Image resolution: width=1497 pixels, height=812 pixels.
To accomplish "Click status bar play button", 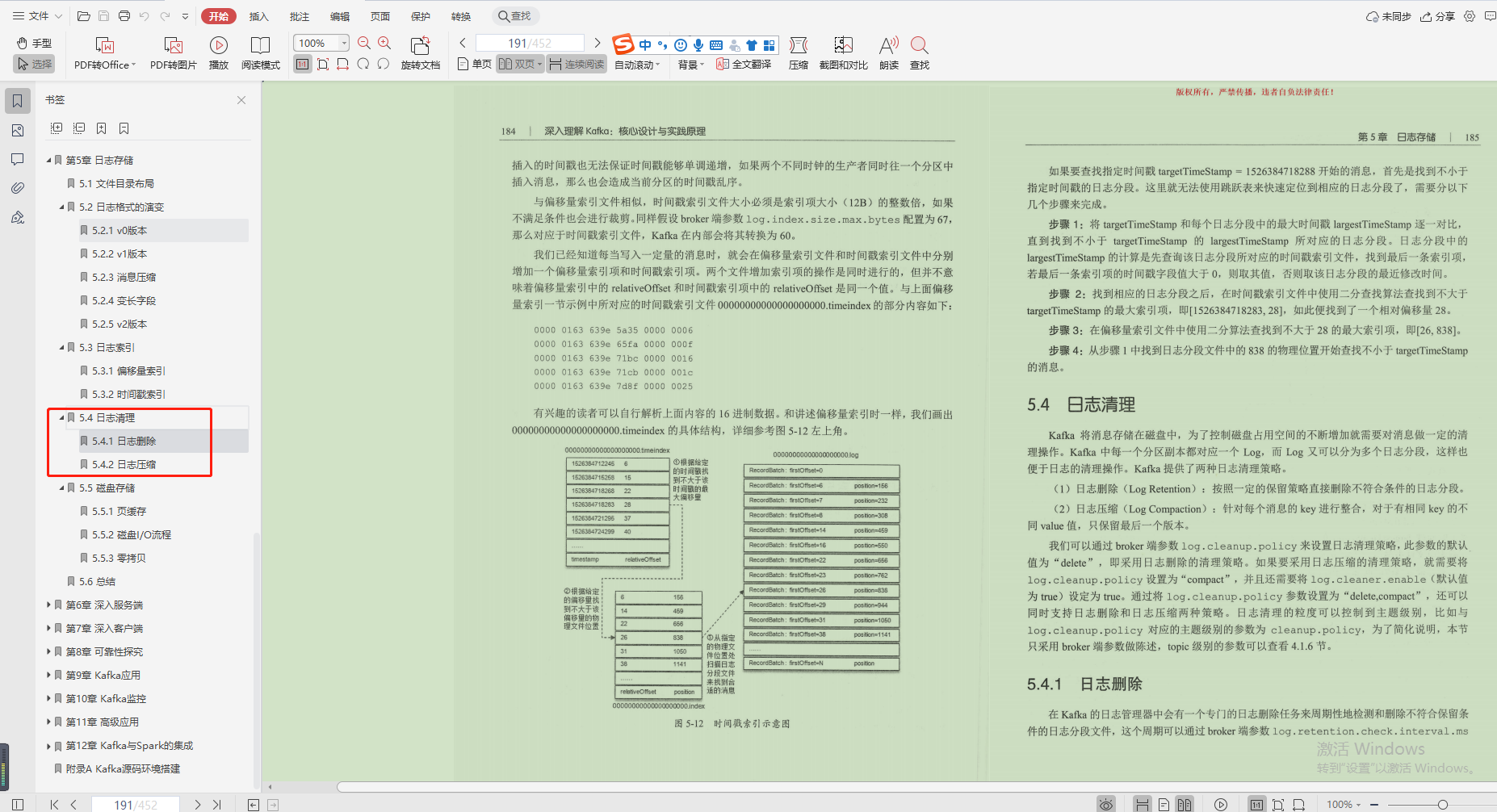I will (x=1221, y=804).
